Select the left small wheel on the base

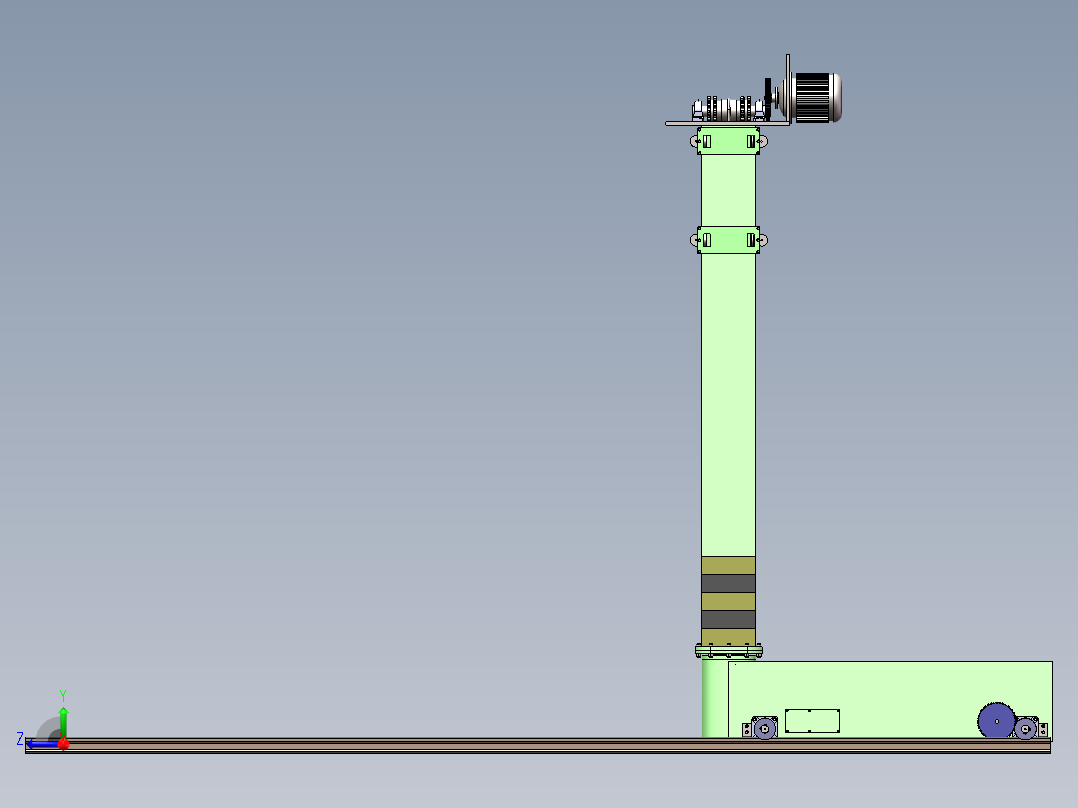(764, 728)
